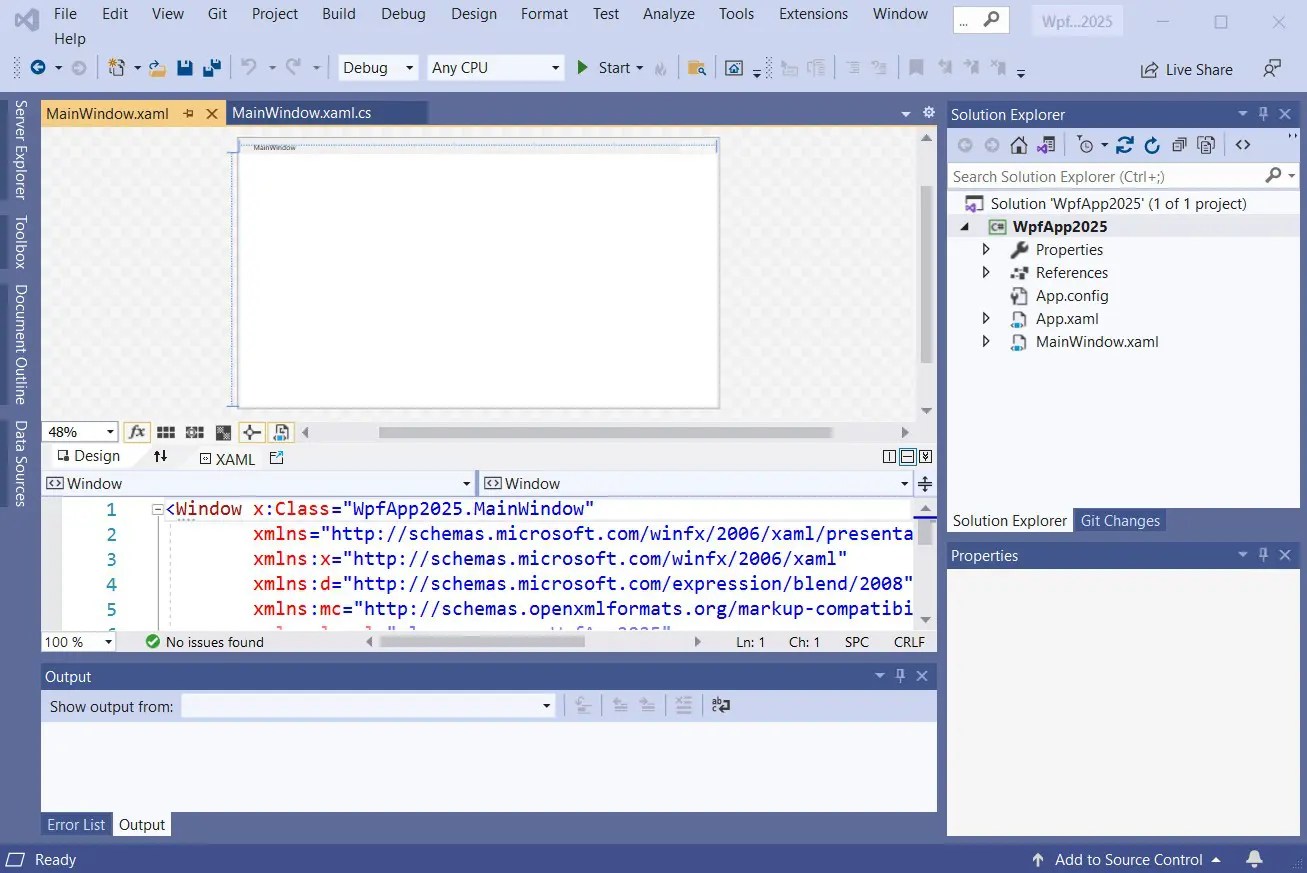1307x873 pixels.
Task: Switch to MainWindow.xaml.cs tab
Action: (302, 113)
